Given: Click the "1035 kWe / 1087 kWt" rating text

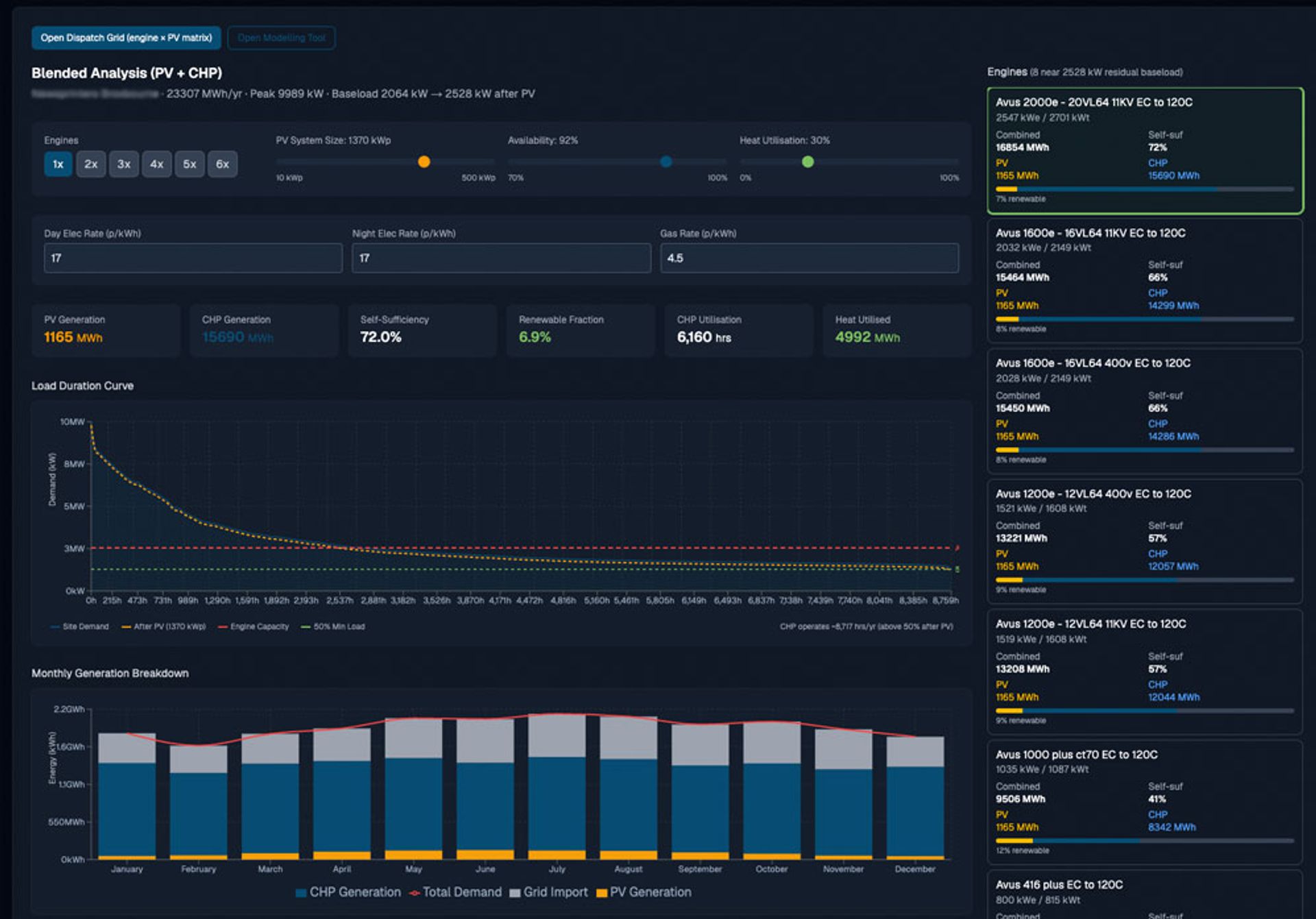Looking at the screenshot, I should tap(1042, 770).
